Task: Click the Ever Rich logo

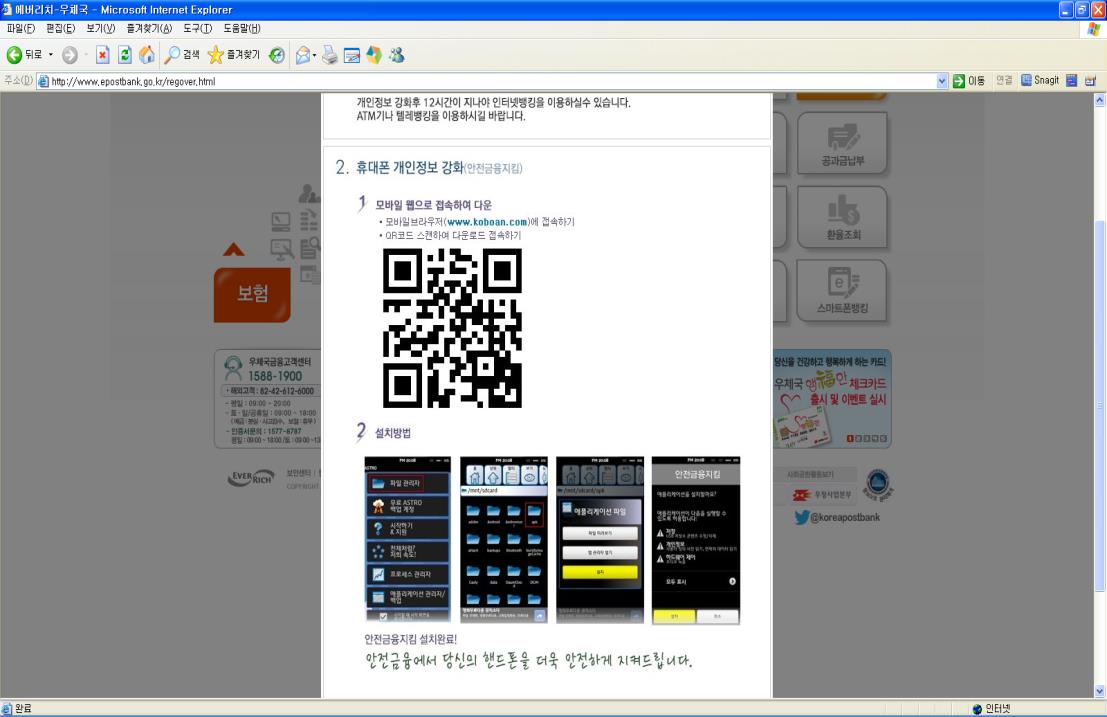Action: pos(251,478)
